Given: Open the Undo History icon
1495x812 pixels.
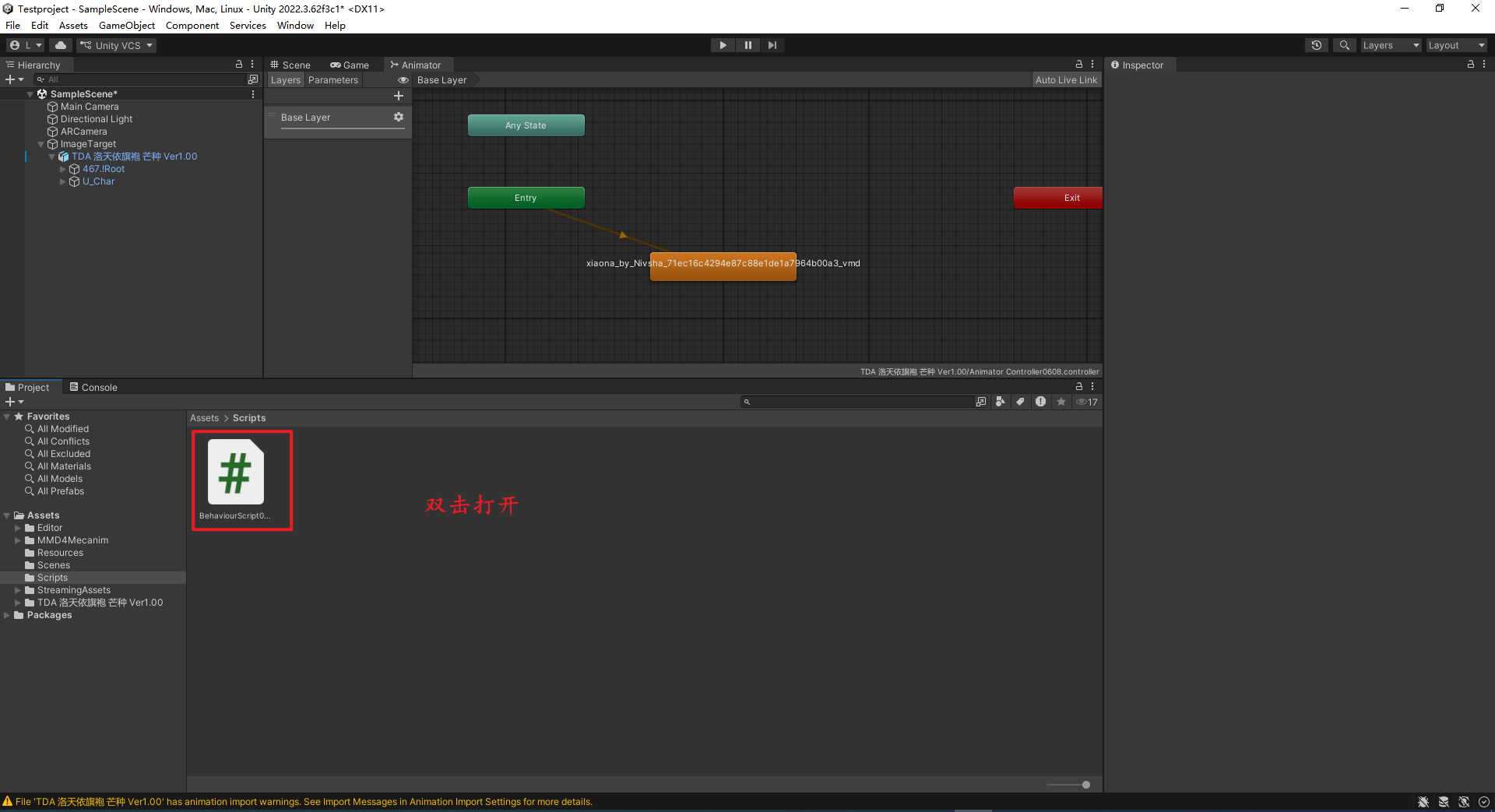Looking at the screenshot, I should pyautogui.click(x=1317, y=45).
